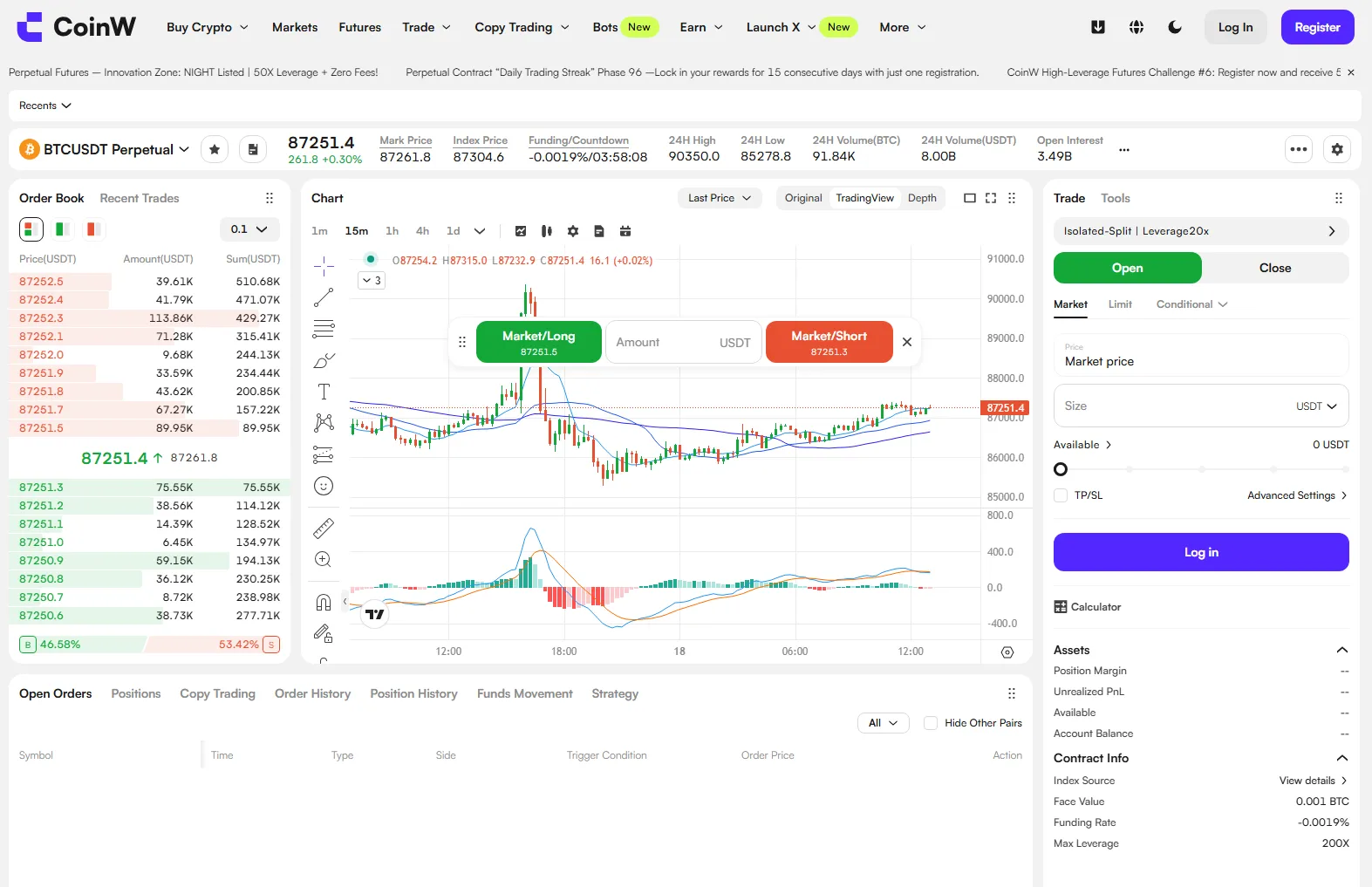Switch to Recent Trades tab

click(x=140, y=198)
